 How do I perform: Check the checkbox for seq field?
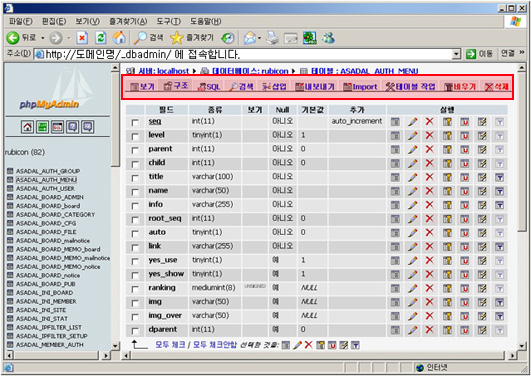(x=135, y=122)
